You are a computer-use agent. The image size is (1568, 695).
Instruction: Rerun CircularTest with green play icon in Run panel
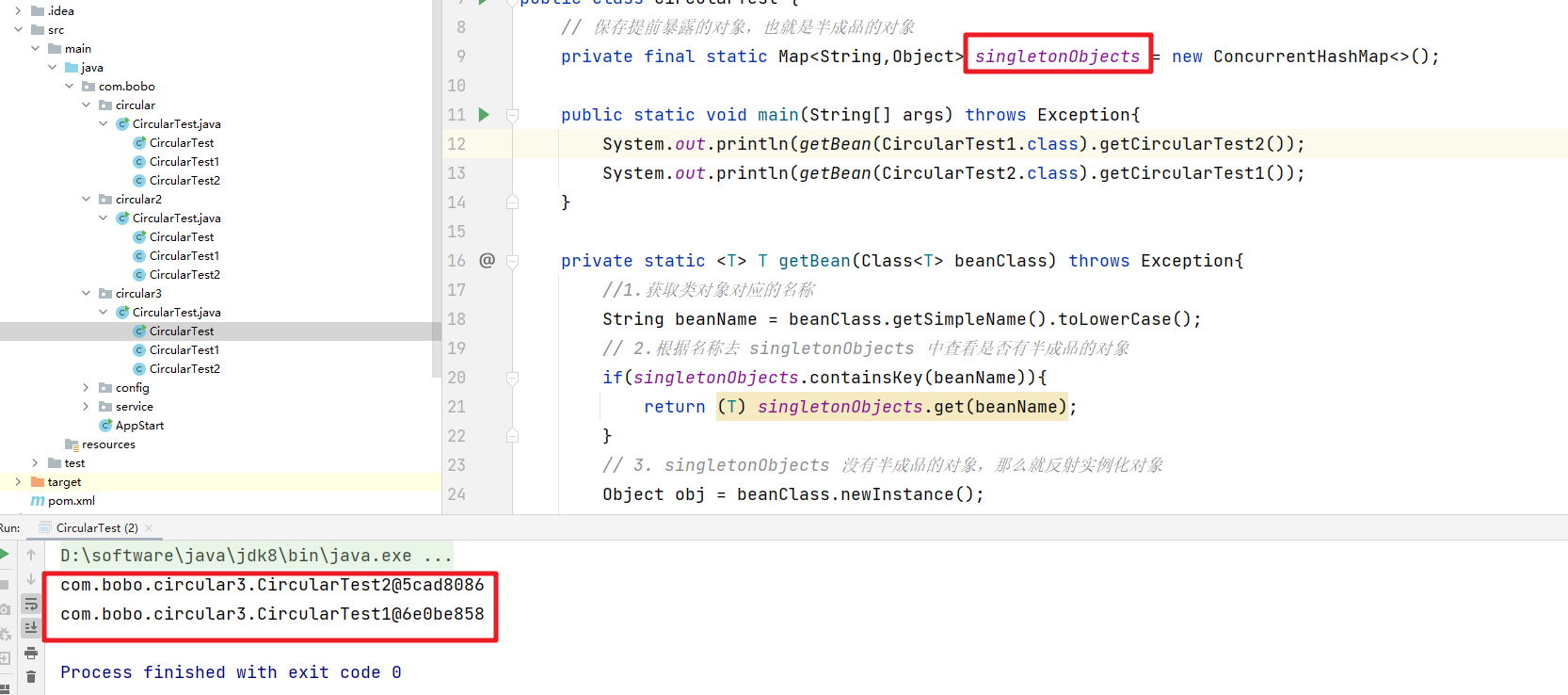[5, 554]
